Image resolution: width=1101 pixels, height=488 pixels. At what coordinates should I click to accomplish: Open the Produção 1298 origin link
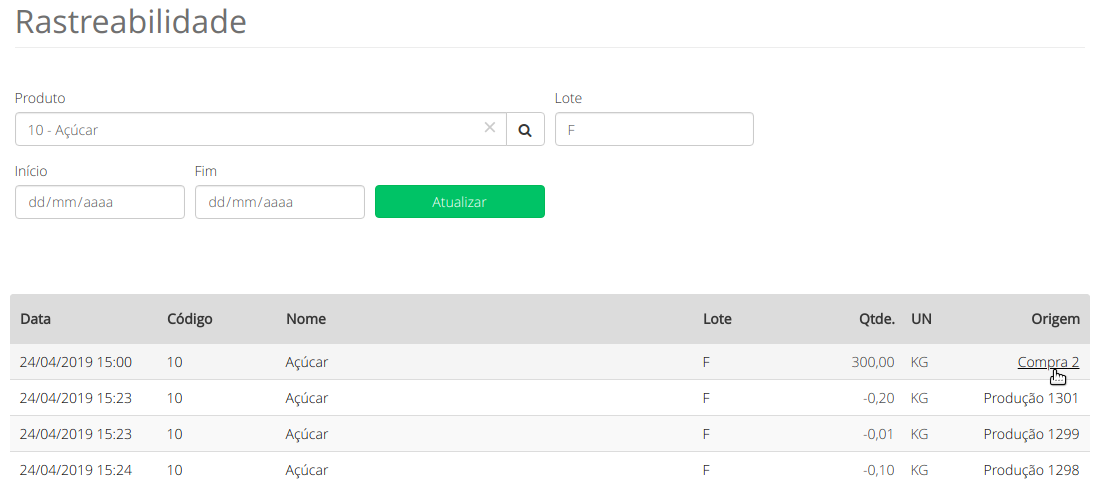coord(1031,470)
